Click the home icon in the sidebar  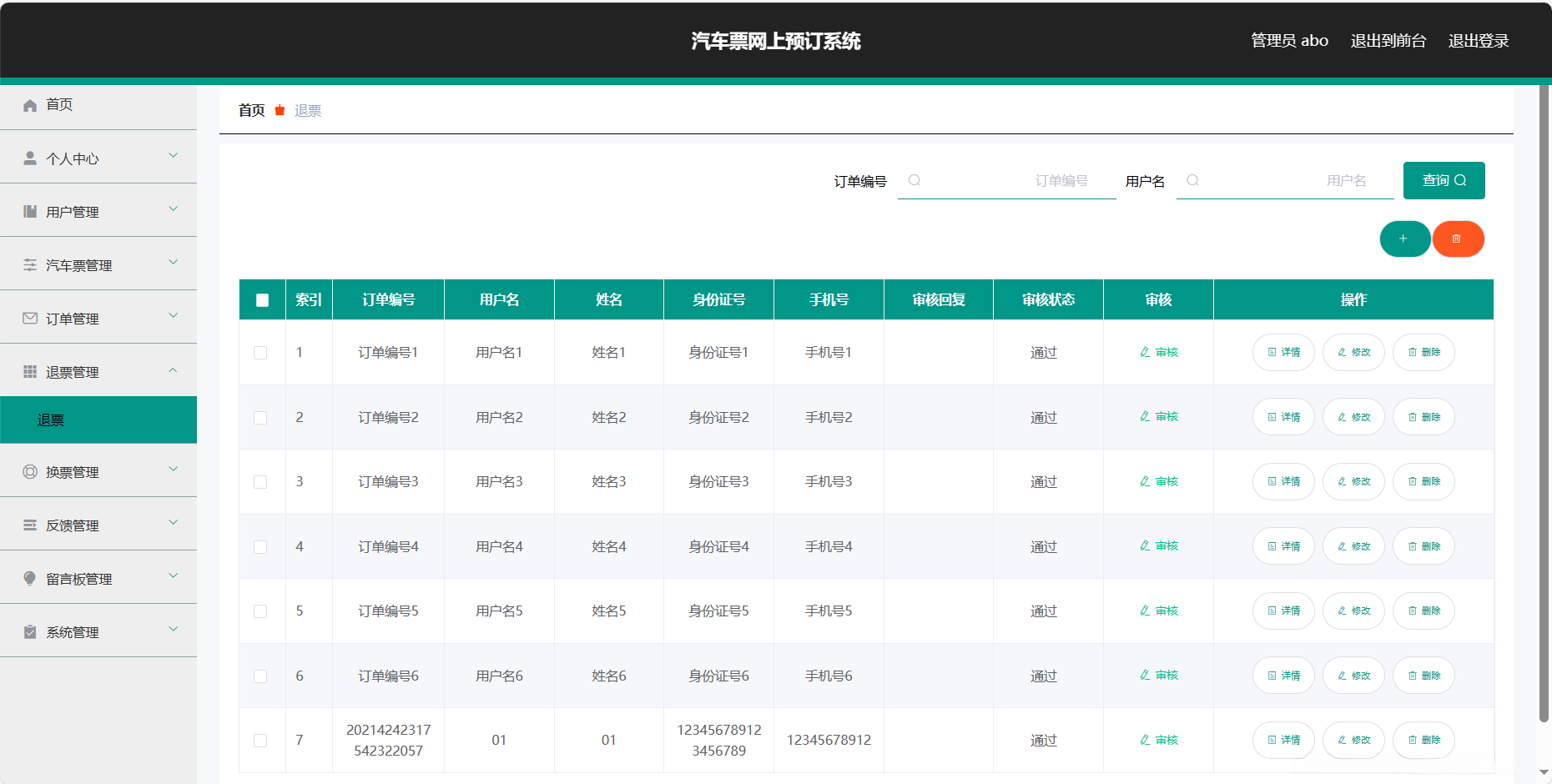coord(30,105)
